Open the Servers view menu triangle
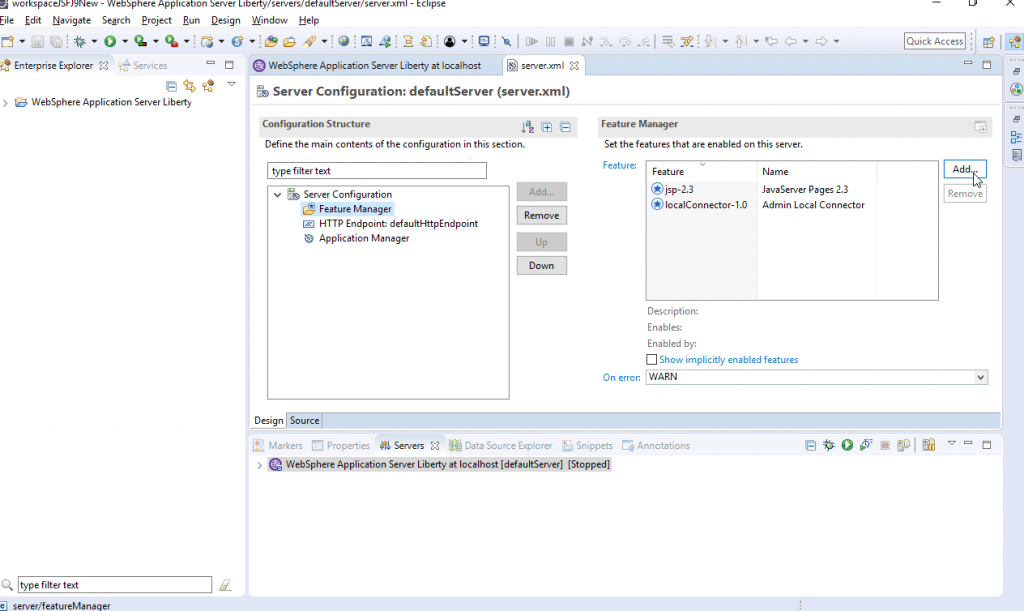The height and width of the screenshot is (611, 1024). (x=952, y=443)
